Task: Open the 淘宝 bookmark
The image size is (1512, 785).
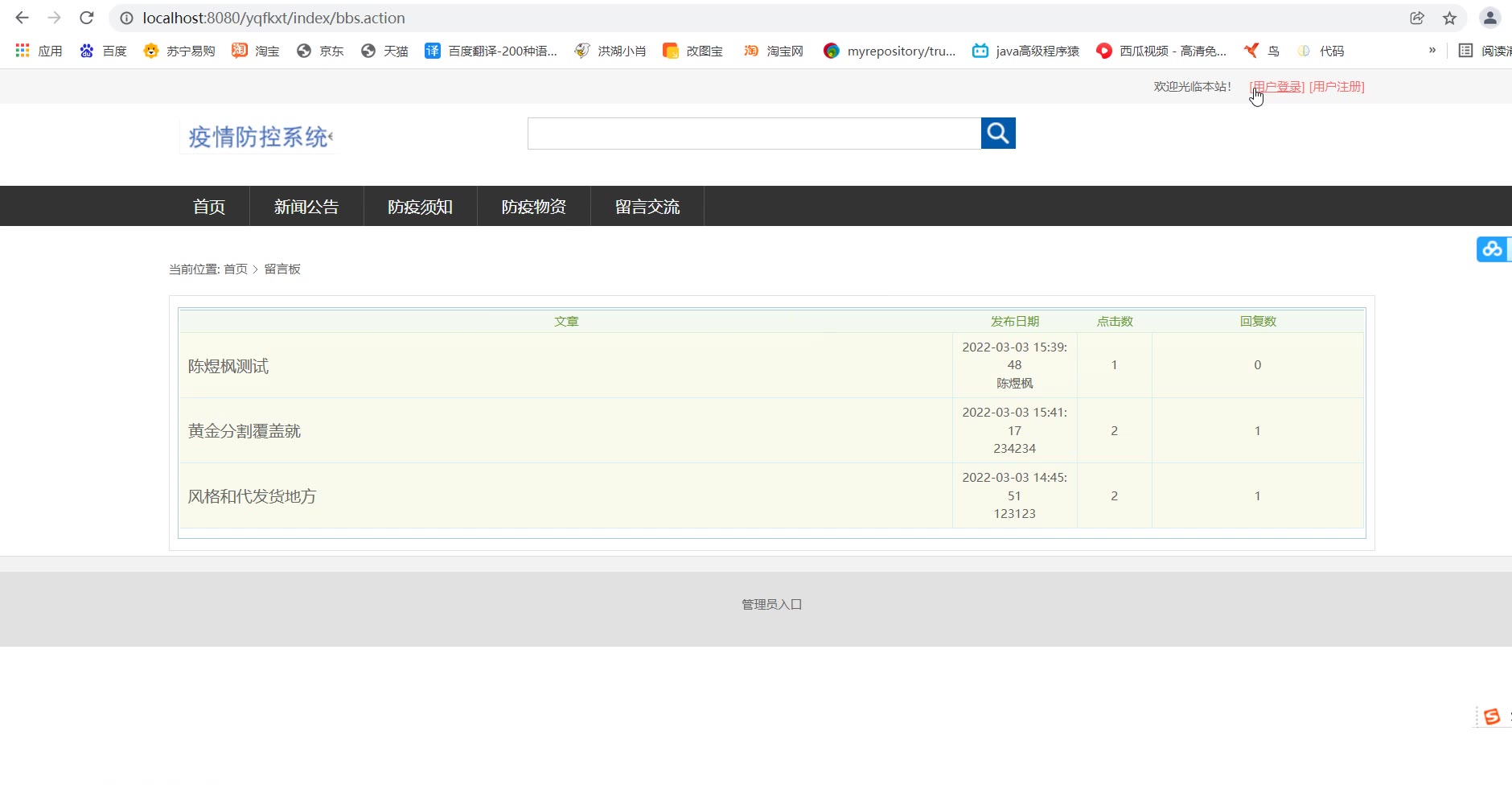Action: (x=256, y=51)
